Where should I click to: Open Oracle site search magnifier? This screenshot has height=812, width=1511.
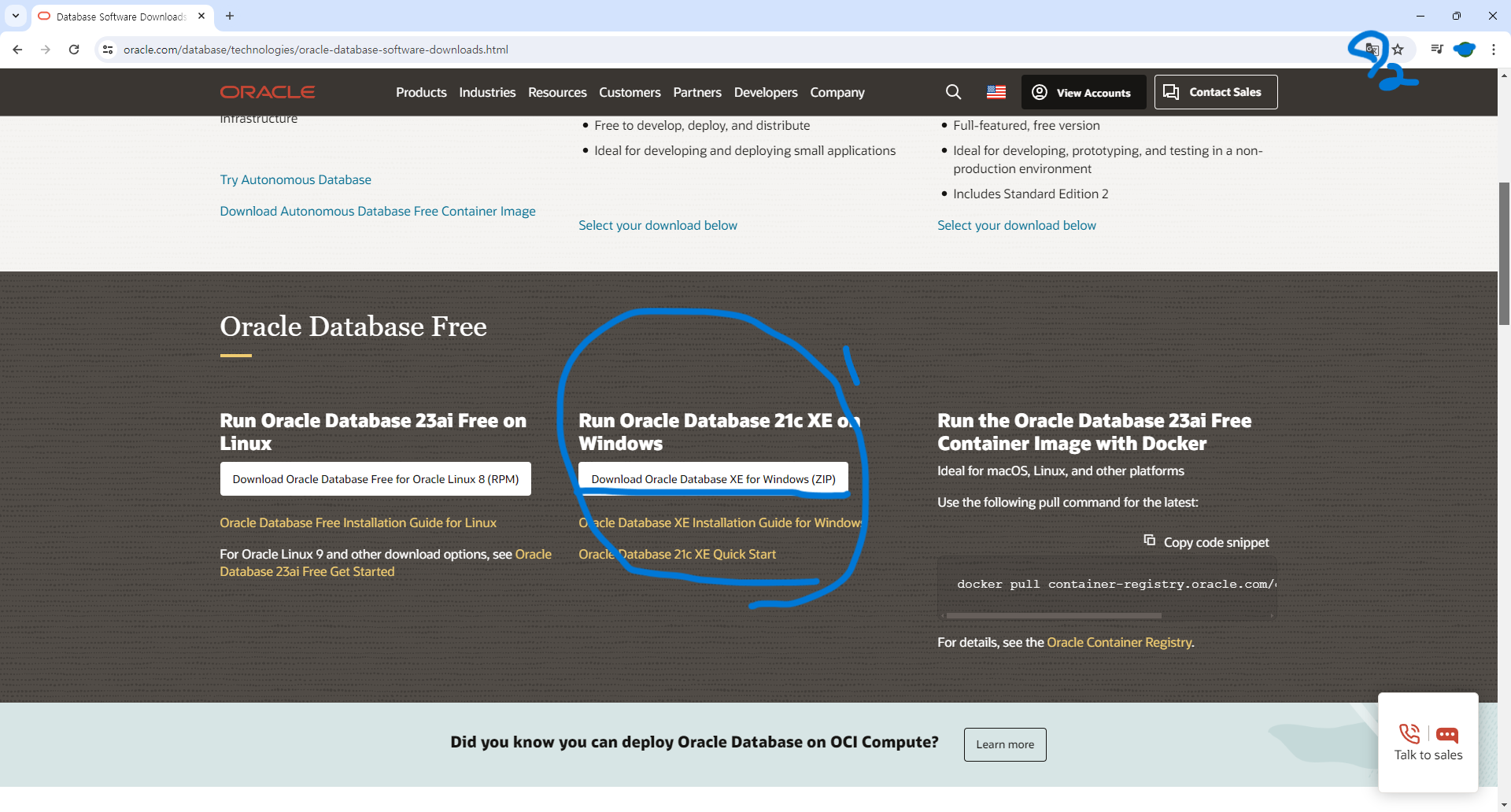(x=953, y=92)
